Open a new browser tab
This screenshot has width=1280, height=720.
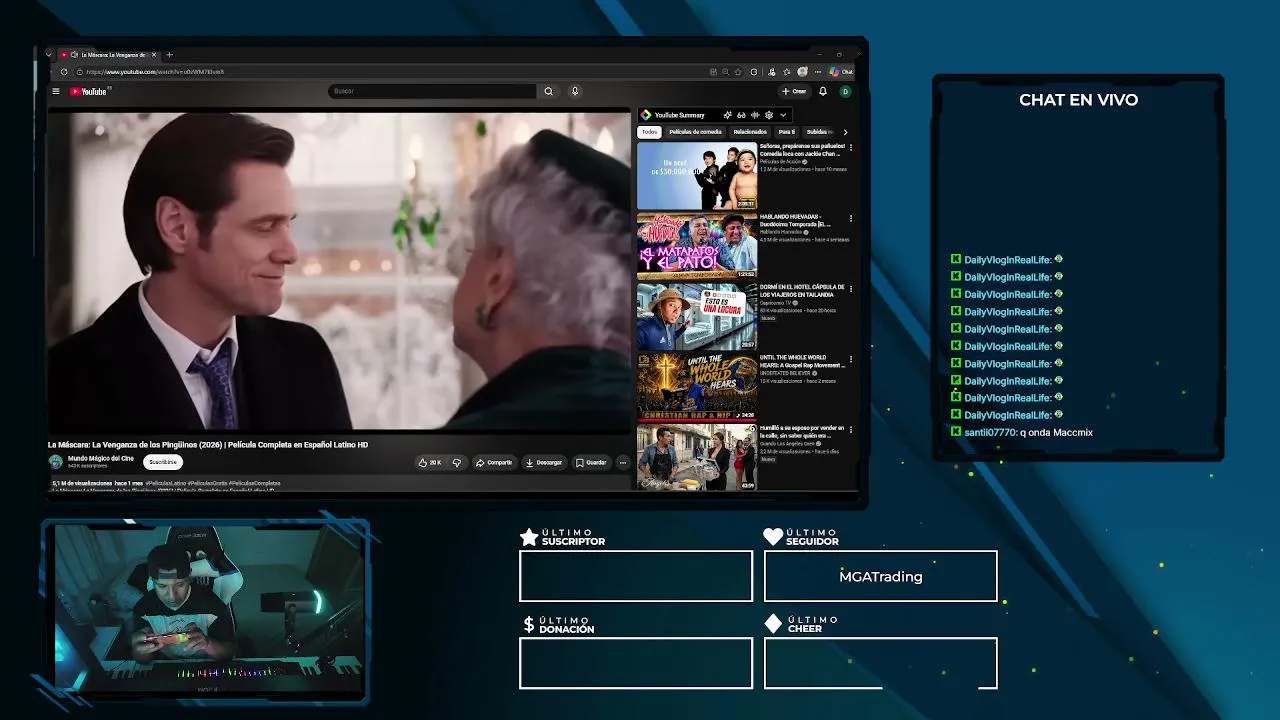169,55
